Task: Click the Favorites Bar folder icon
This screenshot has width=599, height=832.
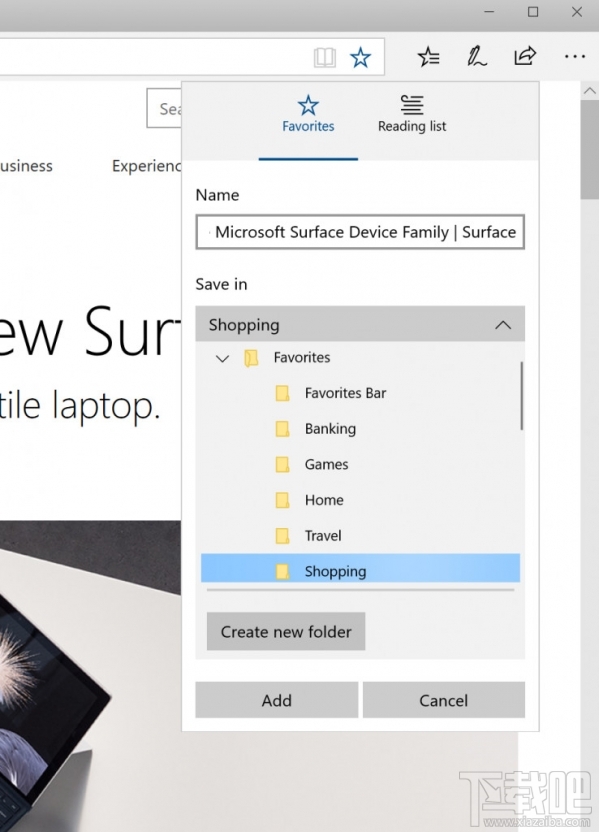Action: pyautogui.click(x=282, y=393)
